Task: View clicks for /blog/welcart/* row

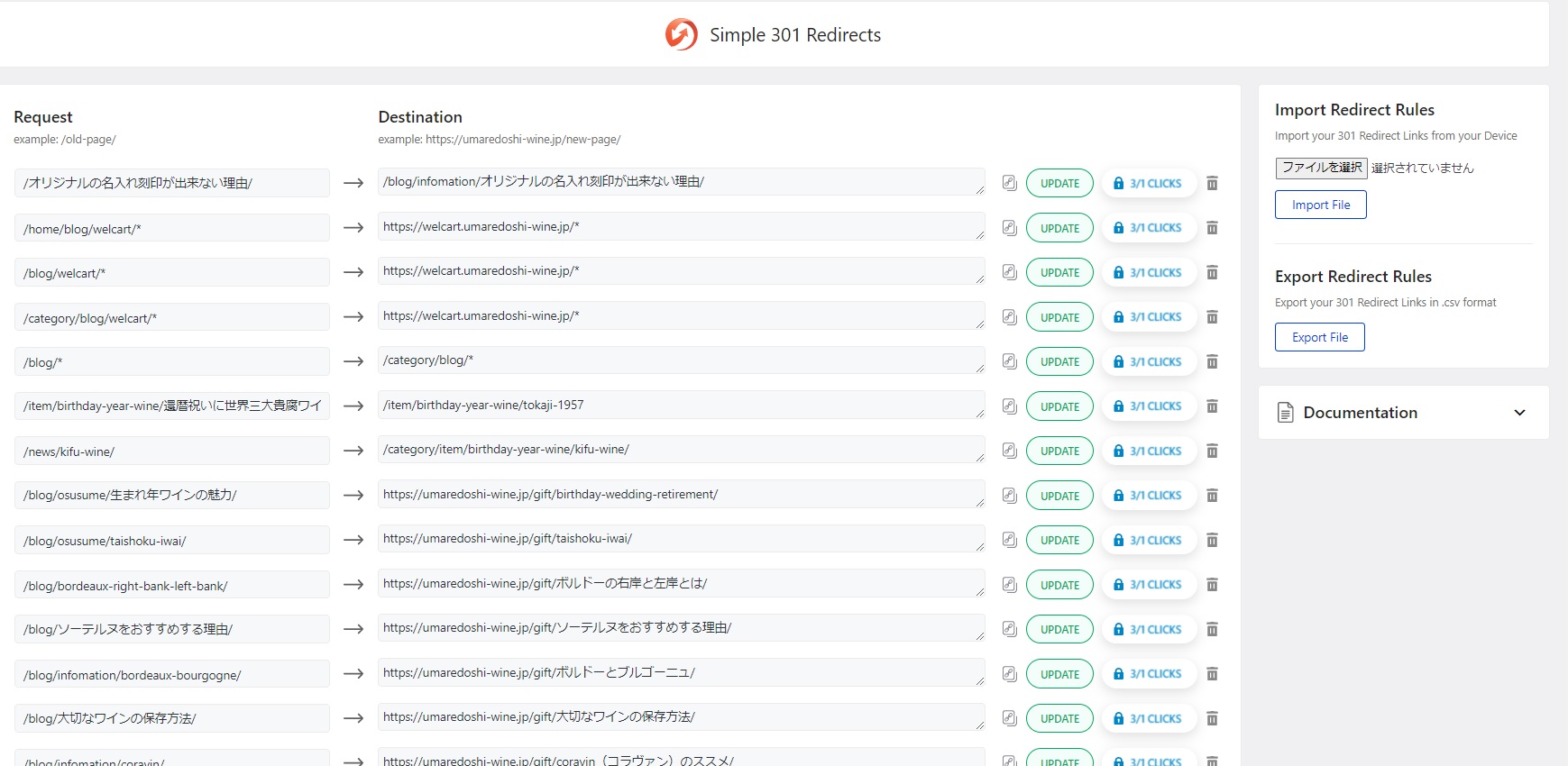Action: pos(1149,272)
